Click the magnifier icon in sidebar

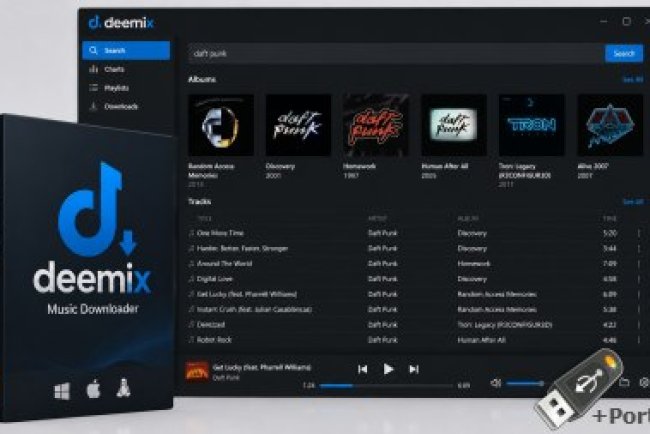(94, 50)
